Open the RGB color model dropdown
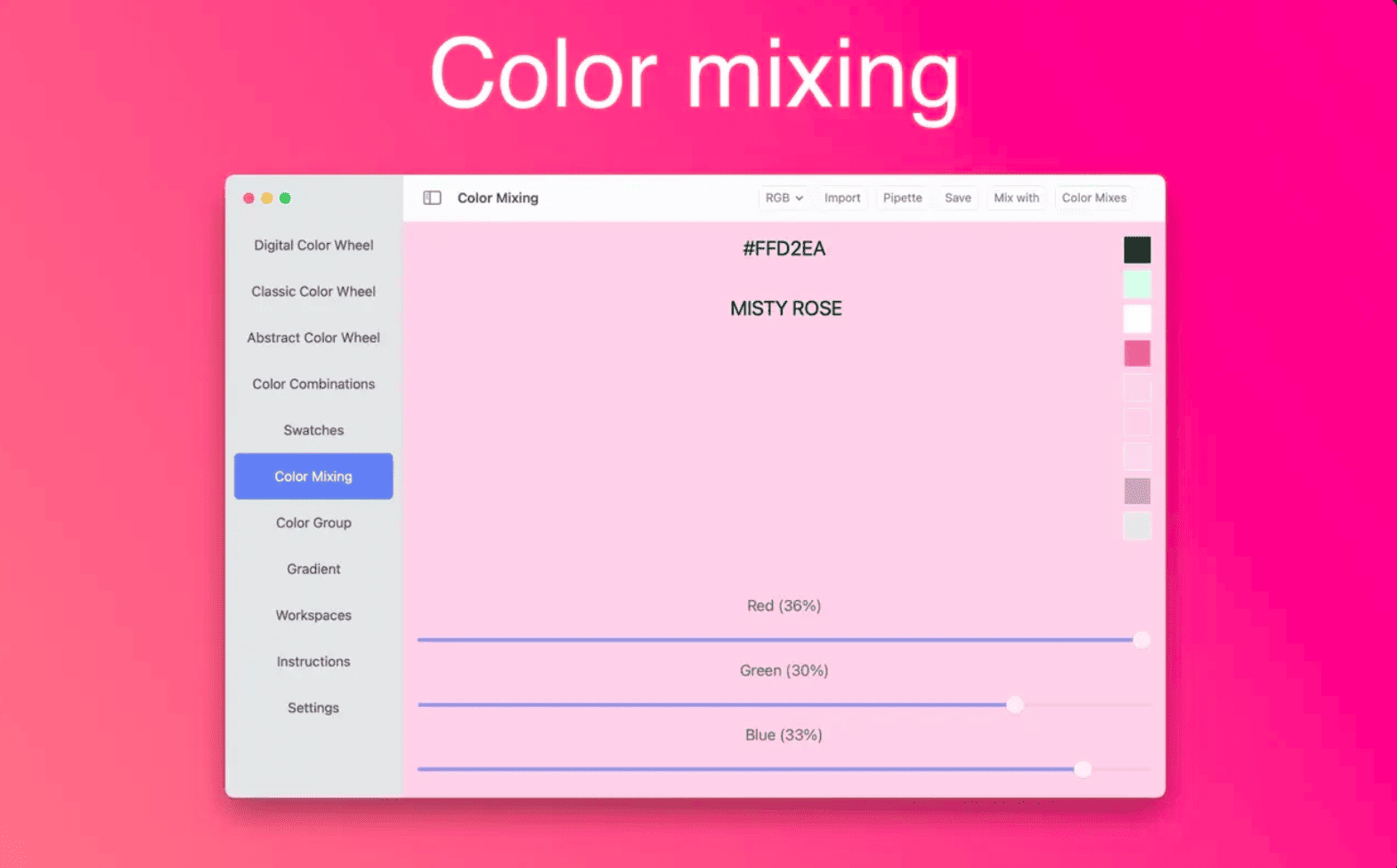 pos(784,198)
